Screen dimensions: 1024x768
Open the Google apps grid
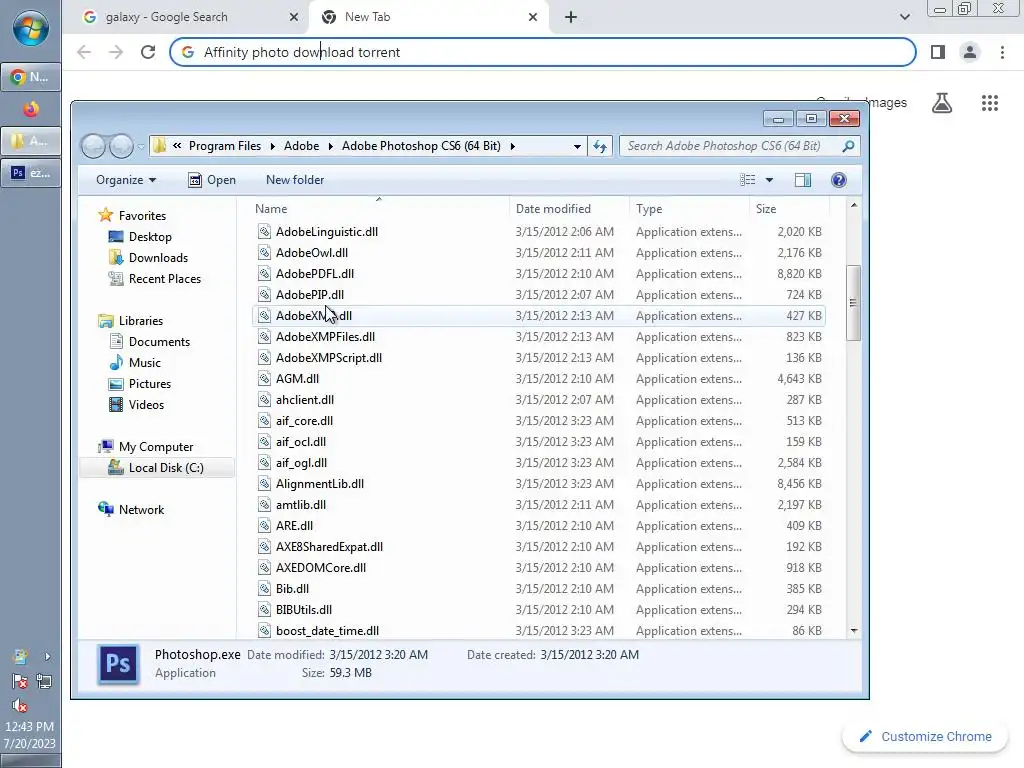pos(990,103)
